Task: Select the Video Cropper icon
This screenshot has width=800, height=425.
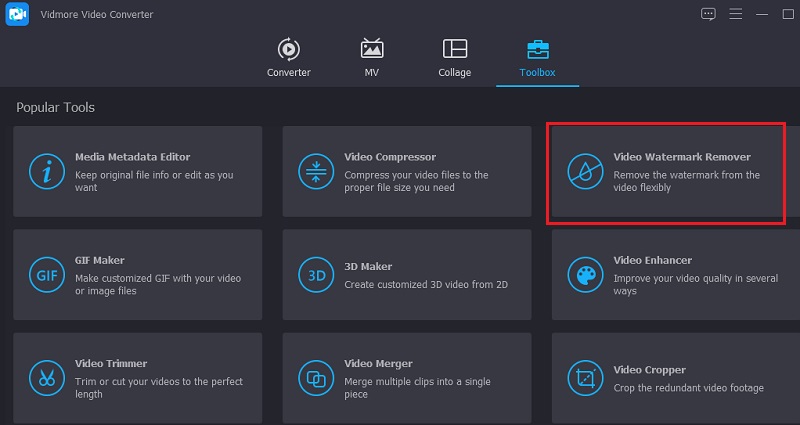Action: 584,379
